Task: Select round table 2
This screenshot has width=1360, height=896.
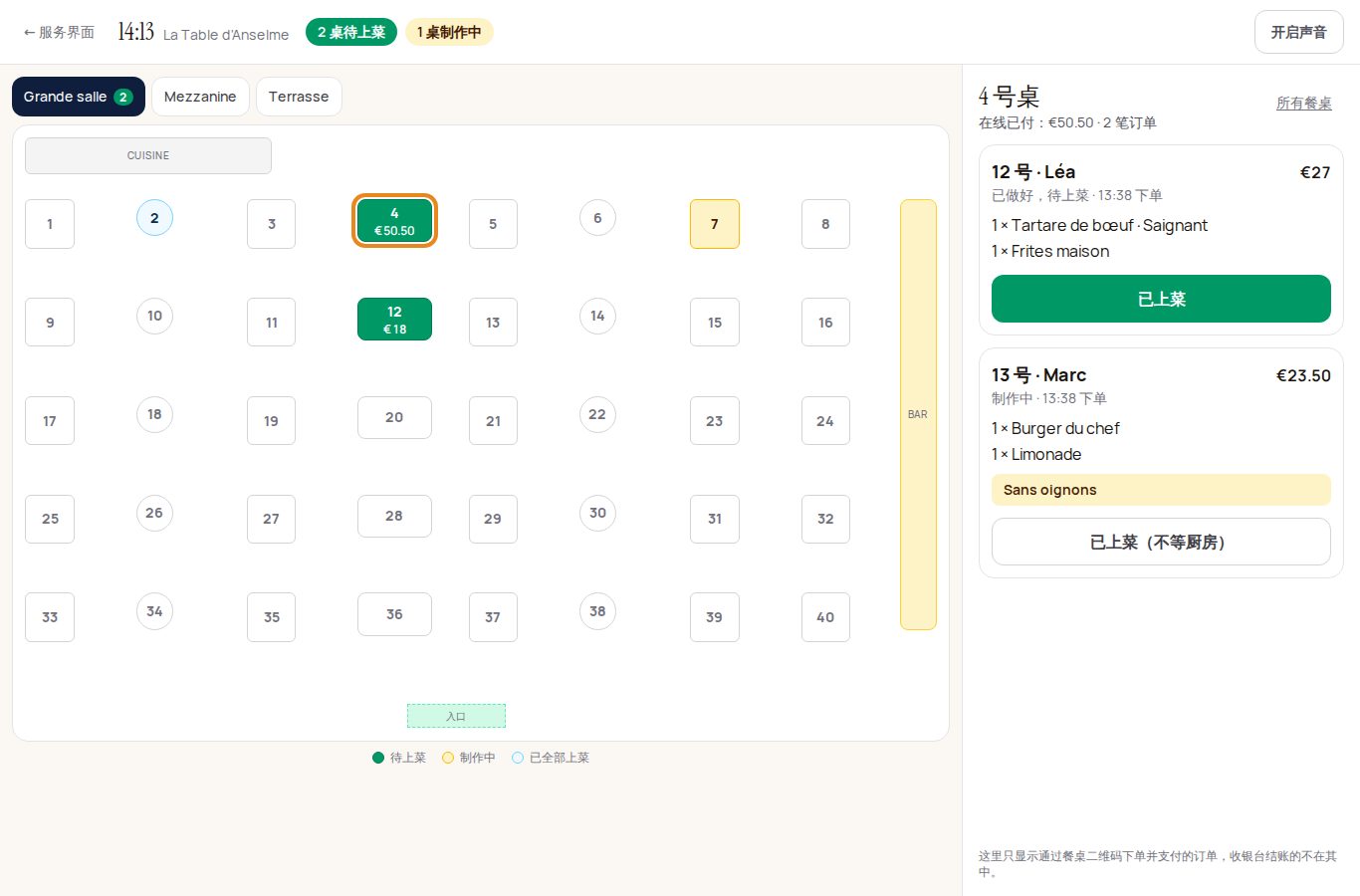Action: coord(154,218)
